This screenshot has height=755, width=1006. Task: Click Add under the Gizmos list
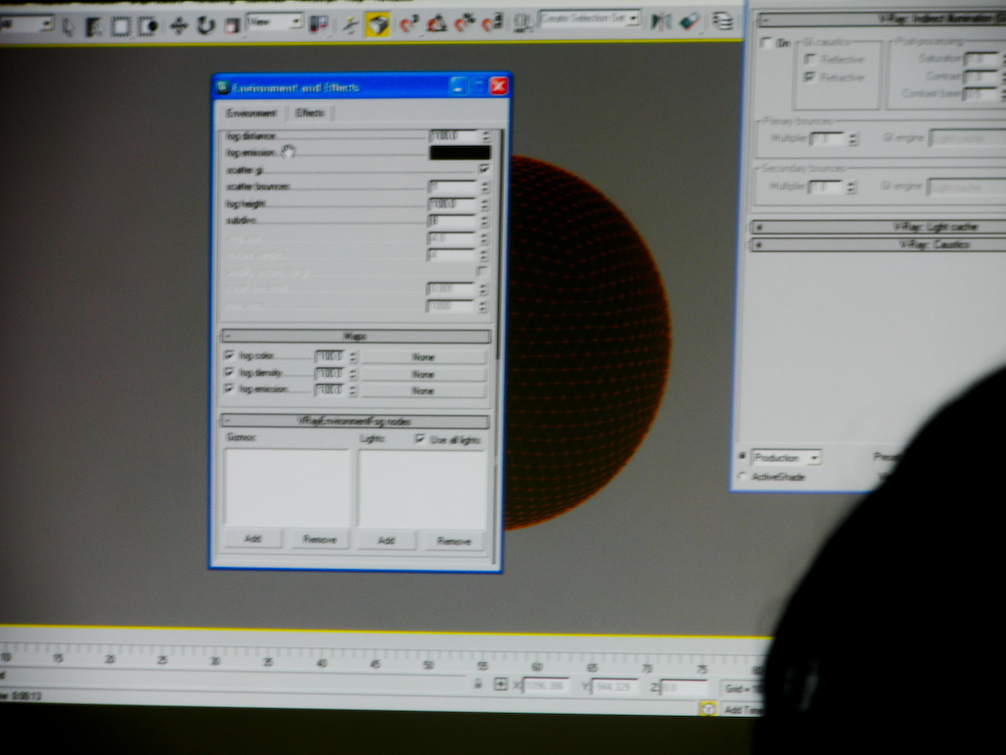253,539
